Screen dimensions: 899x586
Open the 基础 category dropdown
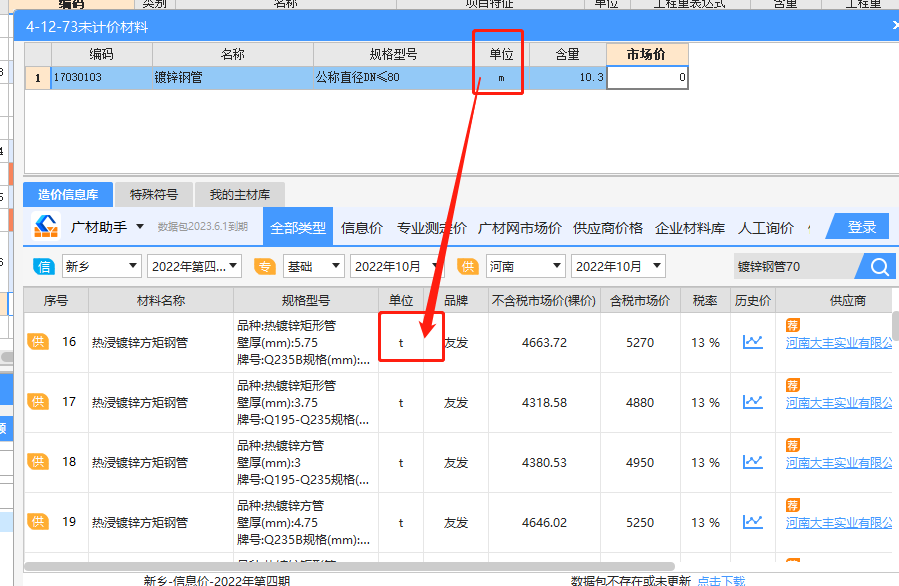click(313, 267)
